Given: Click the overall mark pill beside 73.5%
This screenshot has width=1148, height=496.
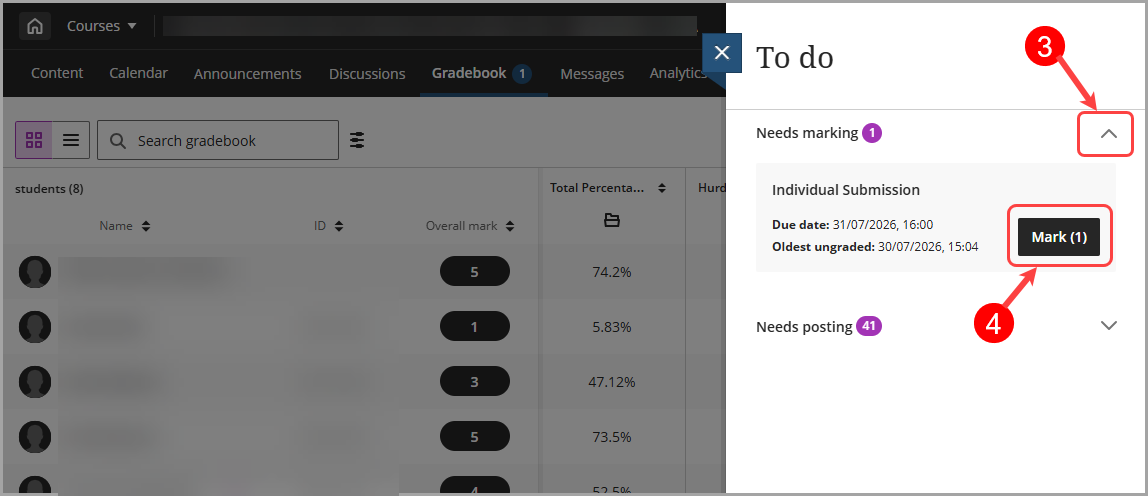Looking at the screenshot, I should click(x=474, y=437).
